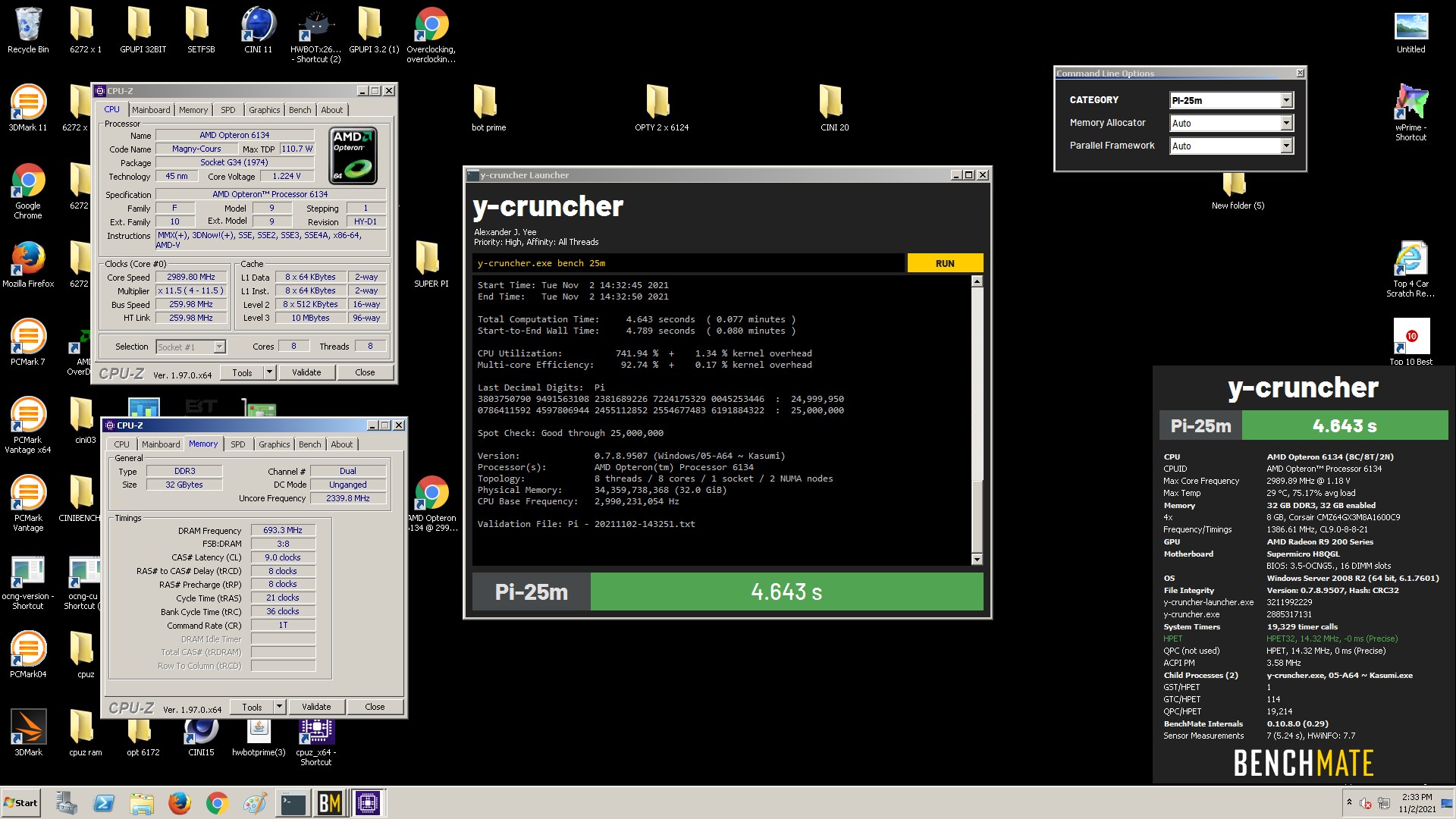Launch the 3DMark desktop icon
Image resolution: width=1456 pixels, height=819 pixels.
tap(28, 733)
